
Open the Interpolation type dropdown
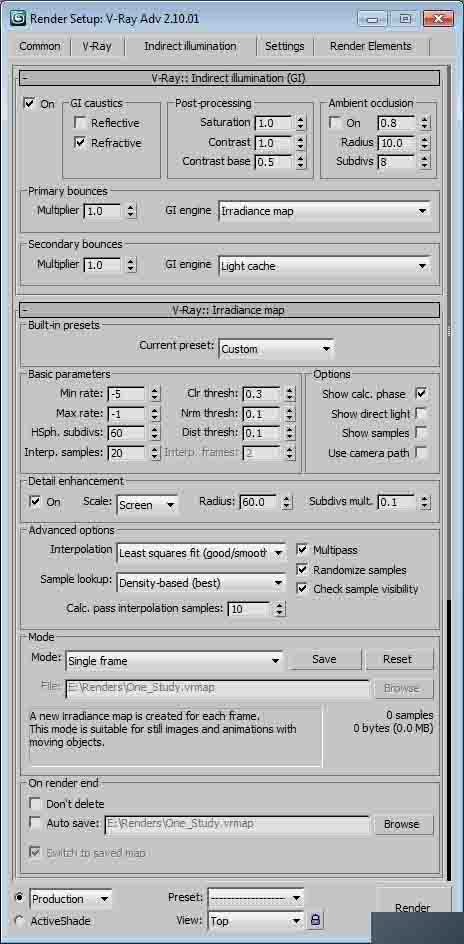202,553
